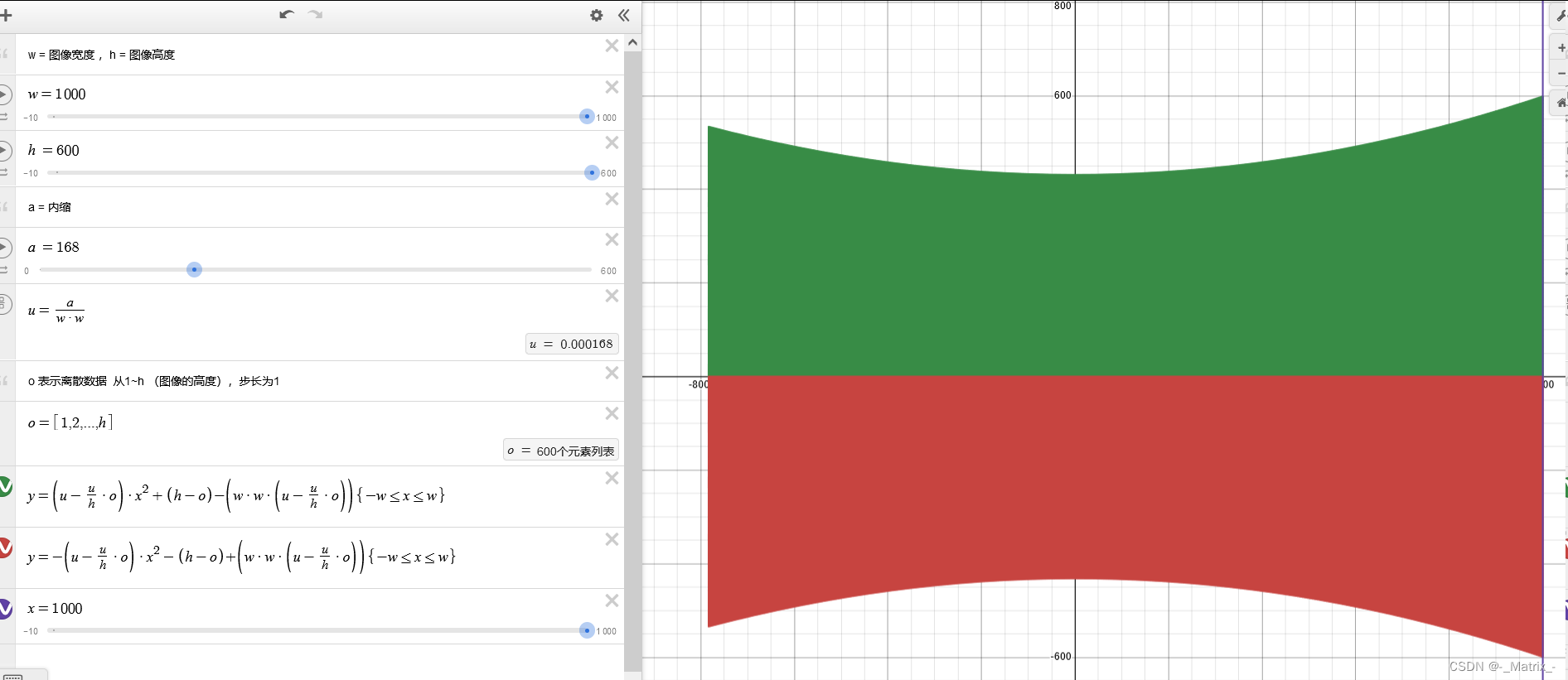The width and height of the screenshot is (1568, 680).
Task: Click the a slider thumb at 168
Action: [x=194, y=269]
